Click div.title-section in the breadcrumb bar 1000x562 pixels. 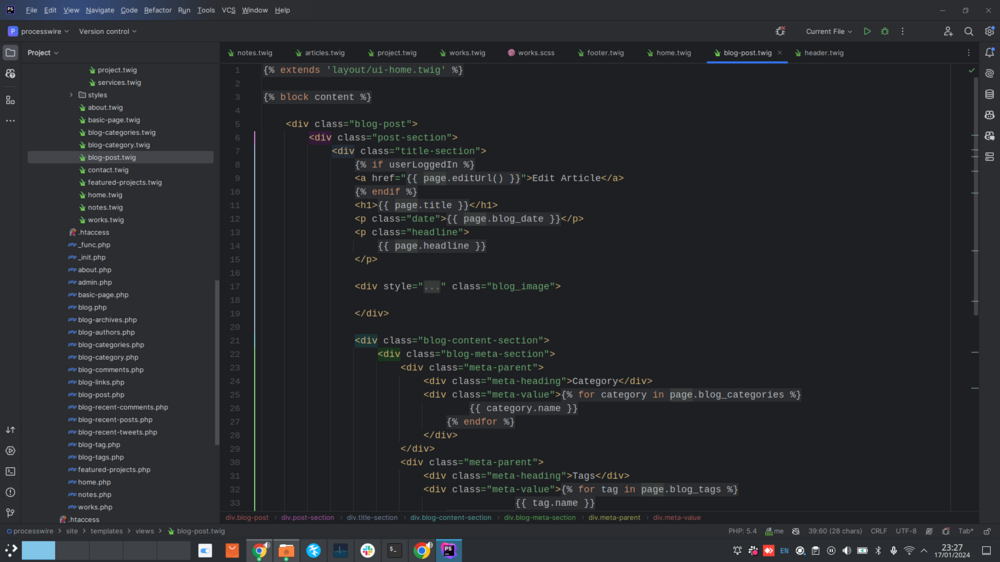(x=372, y=518)
